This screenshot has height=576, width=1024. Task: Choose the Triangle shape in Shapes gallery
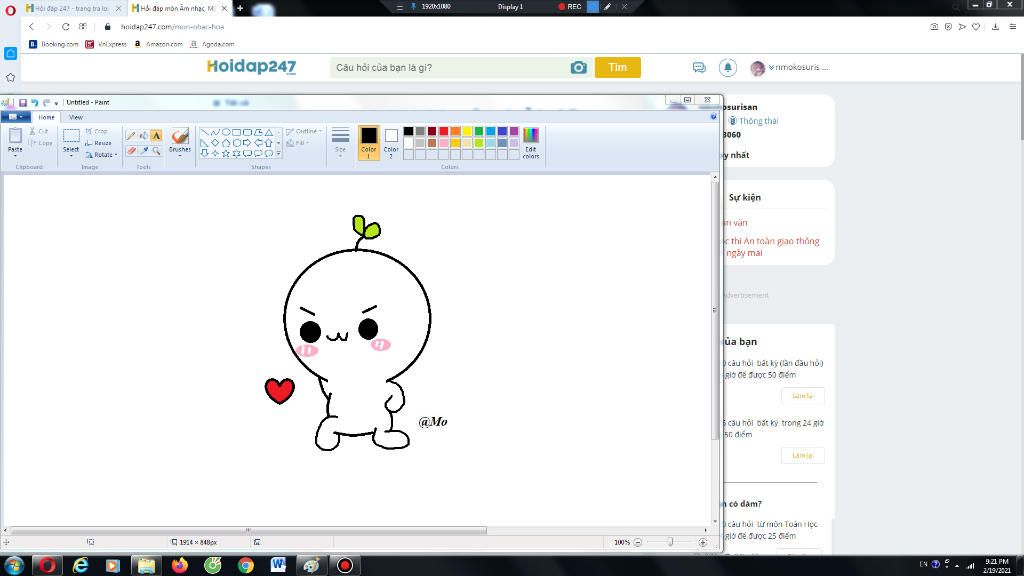pyautogui.click(x=268, y=132)
